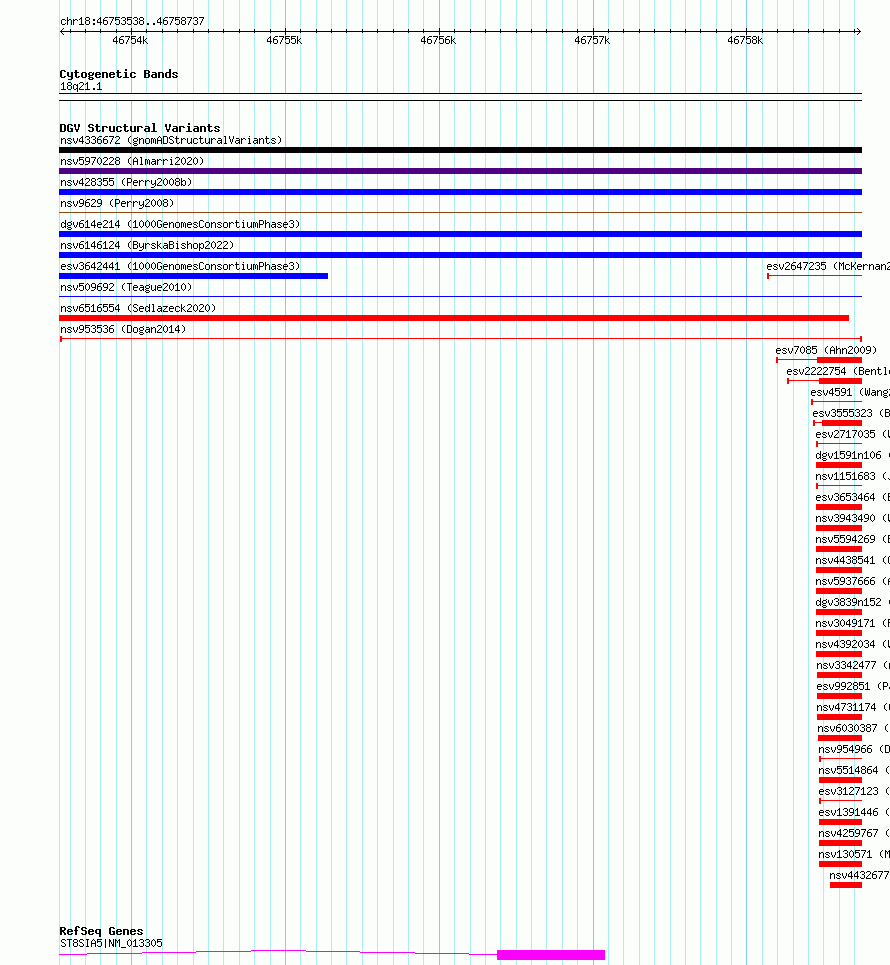Click the 46756k ruler position label
The height and width of the screenshot is (965, 890).
pos(438,40)
